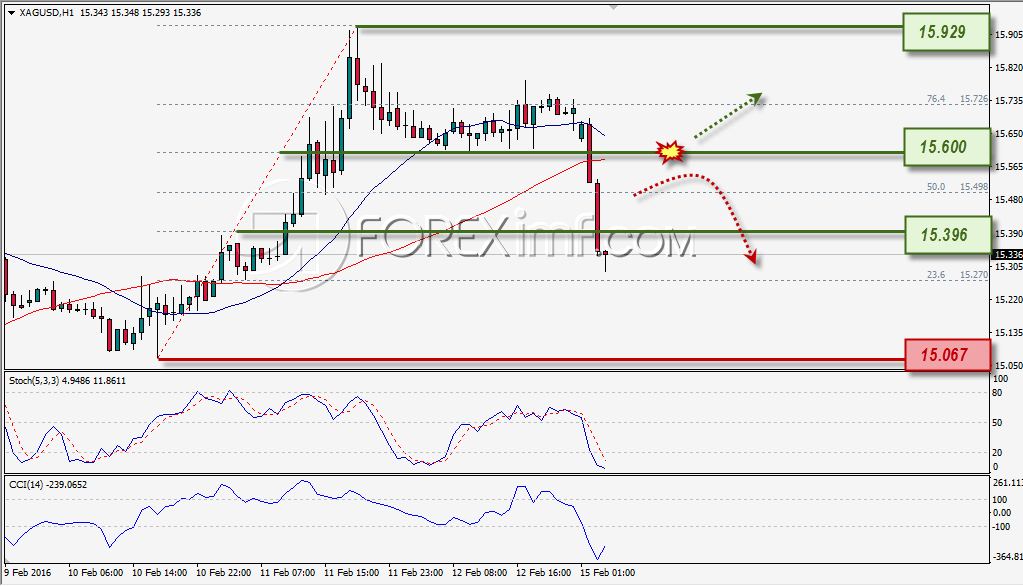Click the CCI -364.81 axis value
Image resolution: width=1023 pixels, height=586 pixels.
1007,557
